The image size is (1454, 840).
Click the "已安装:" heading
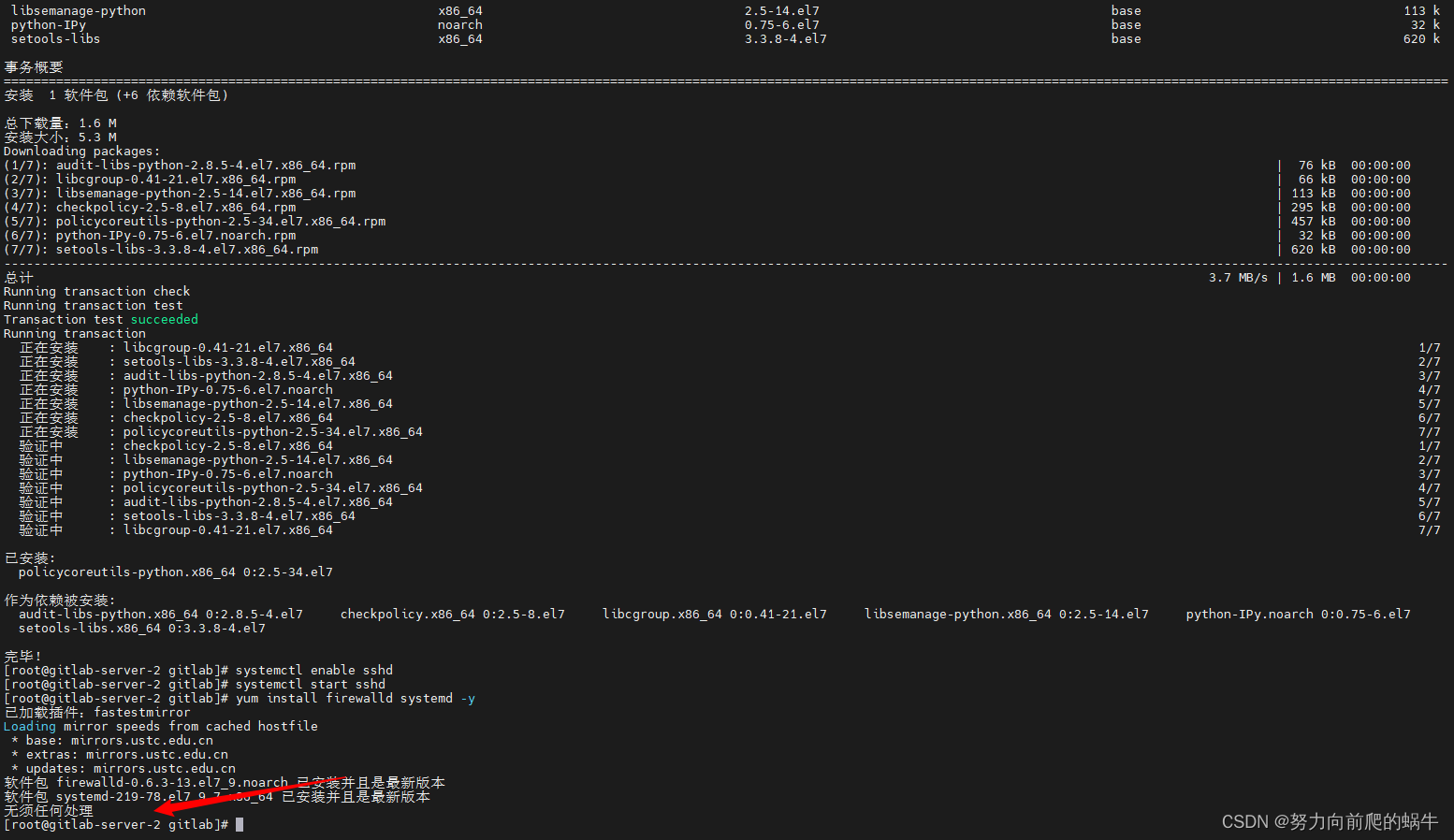pos(30,558)
